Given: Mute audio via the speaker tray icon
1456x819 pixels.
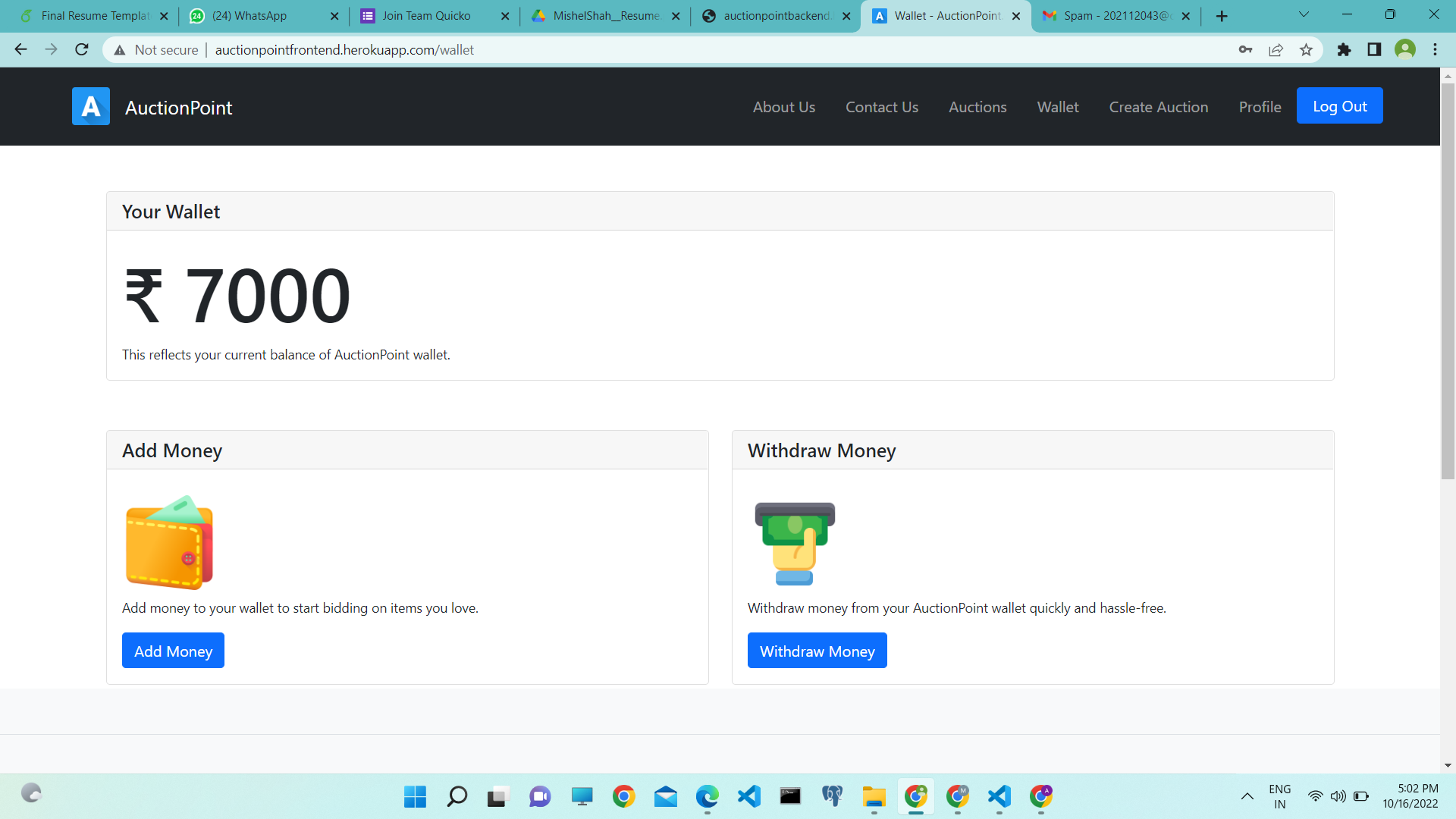Looking at the screenshot, I should [x=1337, y=796].
